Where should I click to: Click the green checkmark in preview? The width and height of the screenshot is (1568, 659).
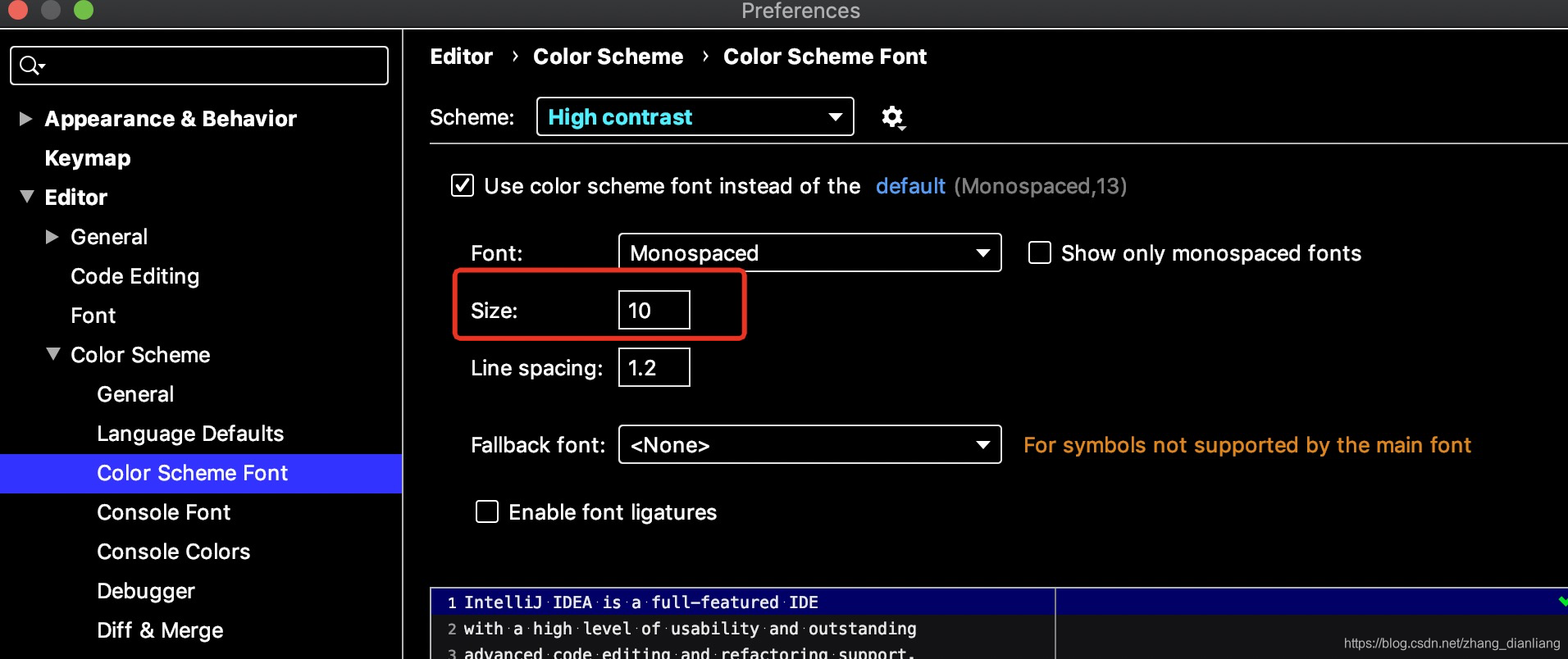[1562, 602]
